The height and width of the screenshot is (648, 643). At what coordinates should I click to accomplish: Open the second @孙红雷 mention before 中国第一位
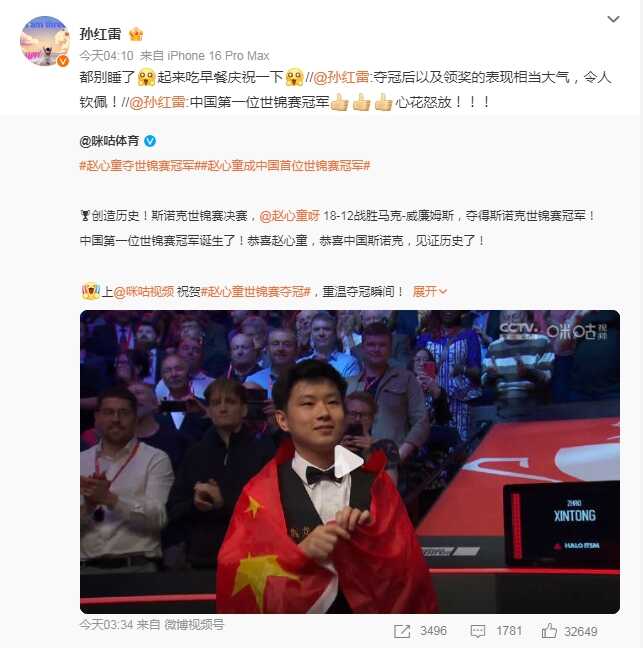pos(157,102)
